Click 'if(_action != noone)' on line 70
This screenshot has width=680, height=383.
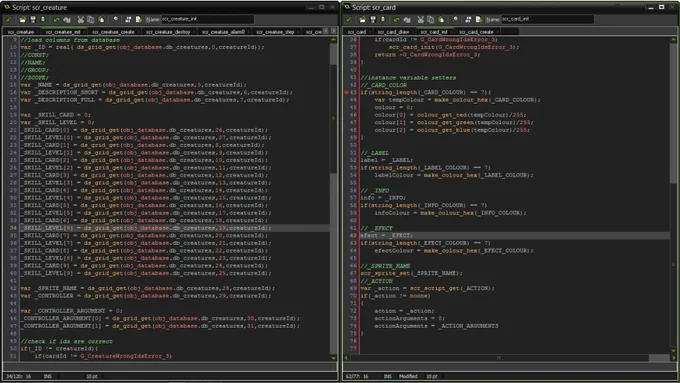point(395,296)
